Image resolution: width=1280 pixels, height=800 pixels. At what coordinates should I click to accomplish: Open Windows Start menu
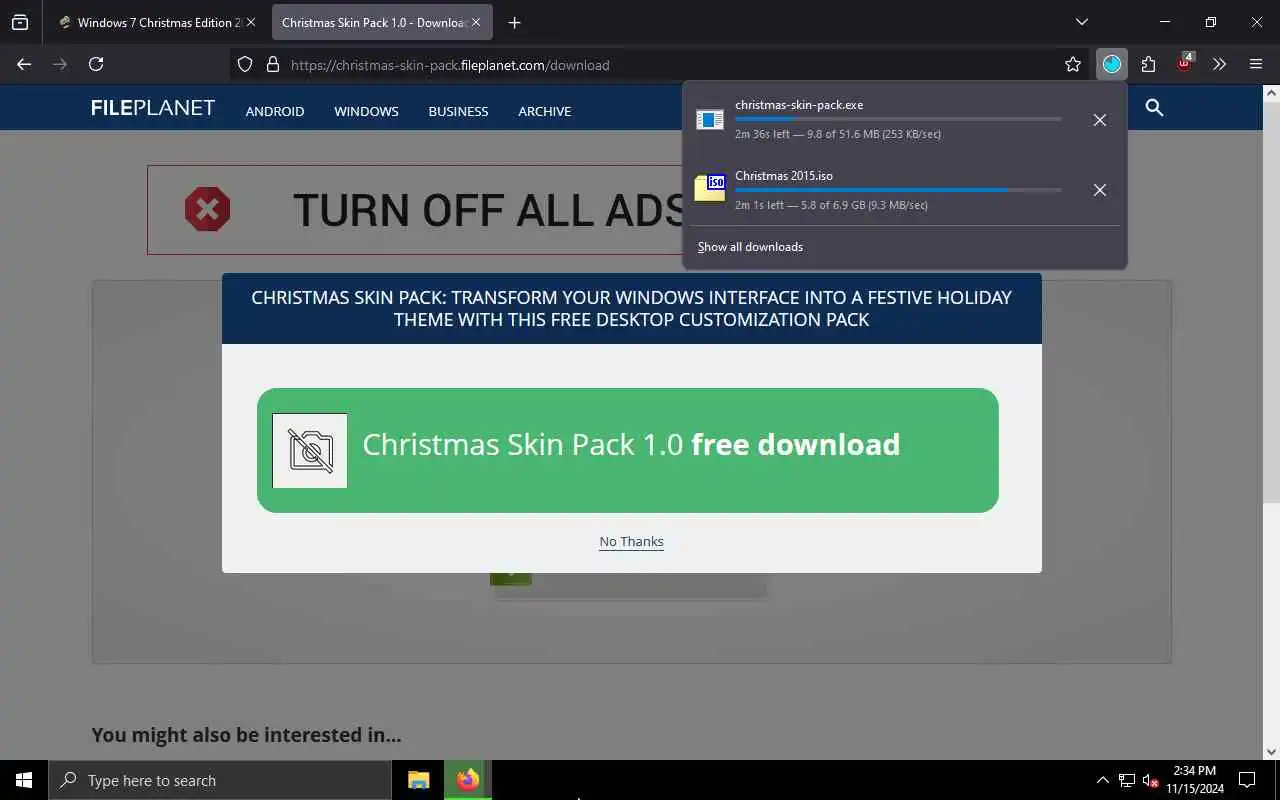pyautogui.click(x=24, y=780)
